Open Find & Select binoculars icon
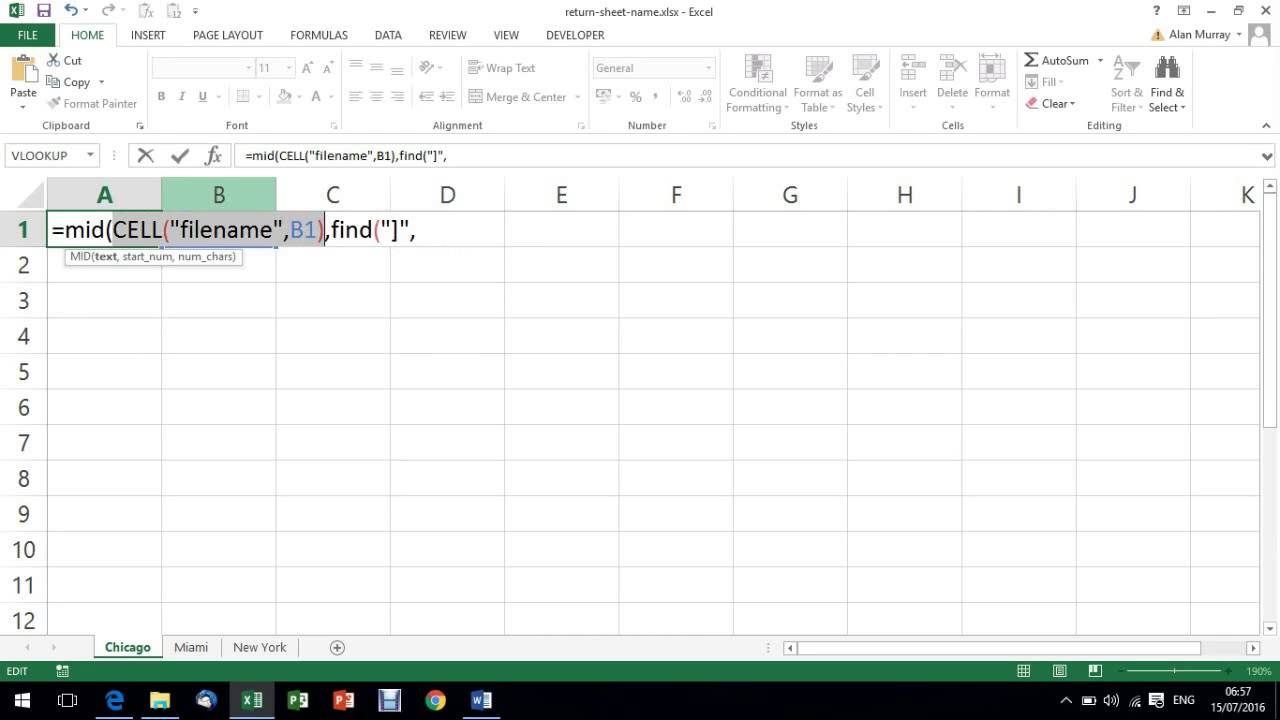The image size is (1280, 720). [1167, 69]
